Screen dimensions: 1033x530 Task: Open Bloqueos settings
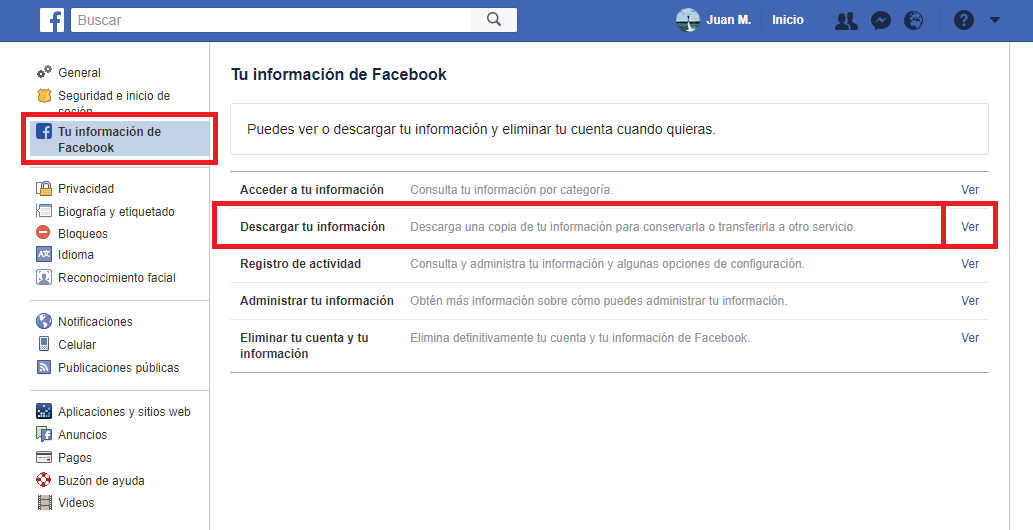coord(82,233)
